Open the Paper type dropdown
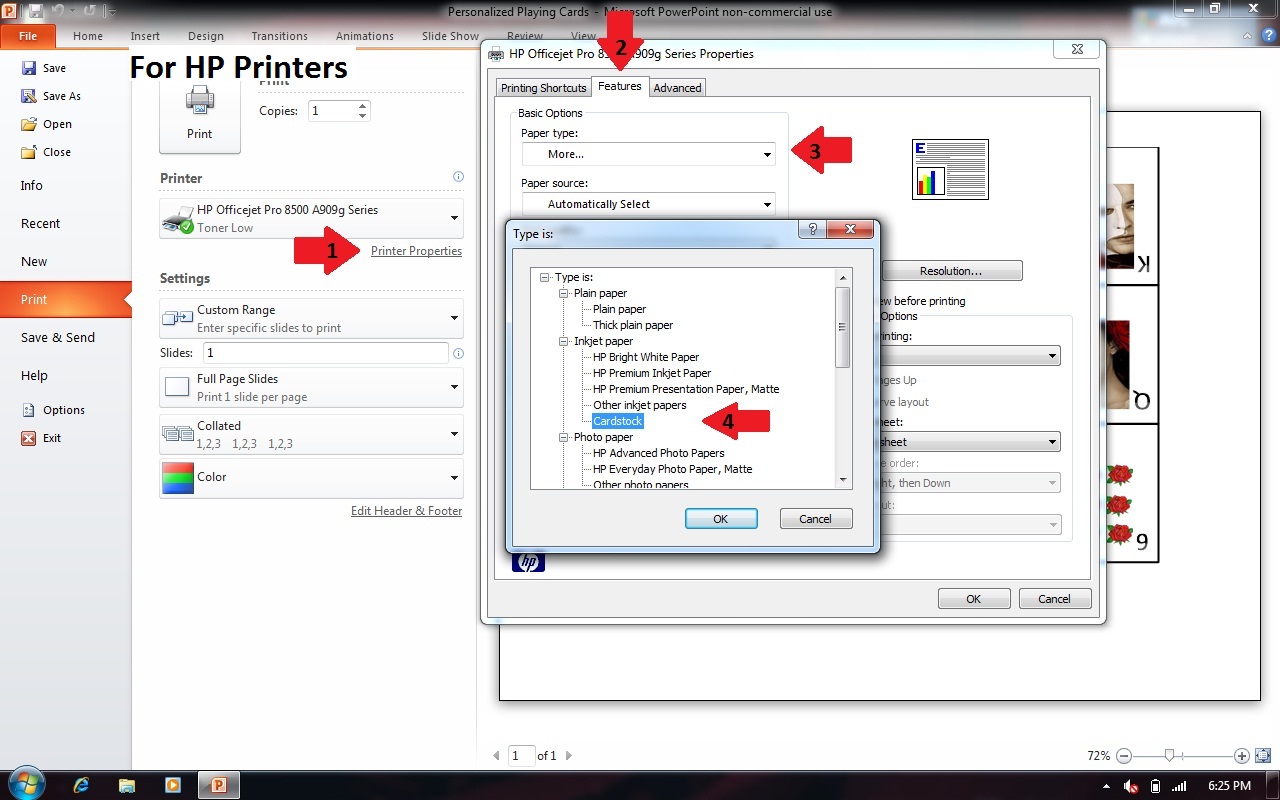1280x800 pixels. [649, 154]
